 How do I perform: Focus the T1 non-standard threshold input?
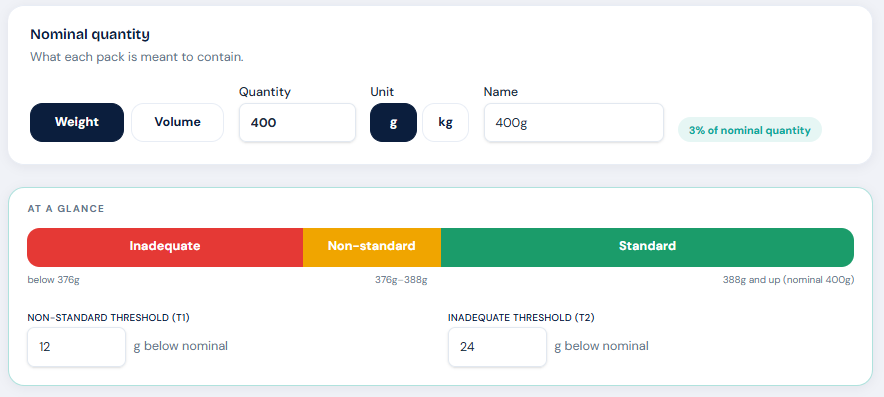[77, 347]
